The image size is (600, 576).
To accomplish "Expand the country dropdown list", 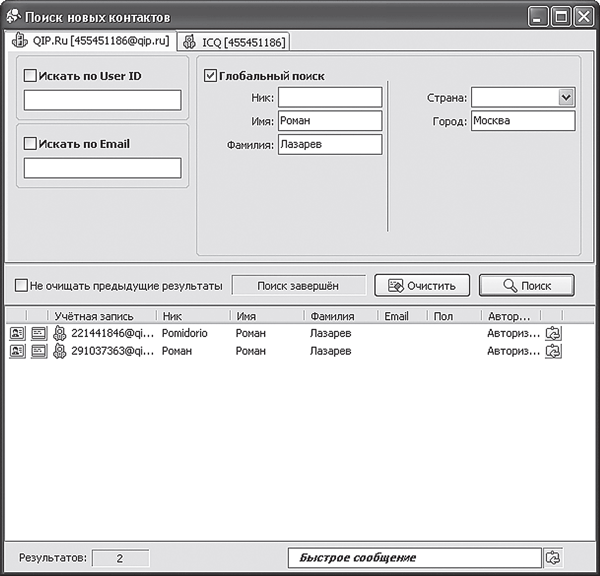I will tap(566, 97).
